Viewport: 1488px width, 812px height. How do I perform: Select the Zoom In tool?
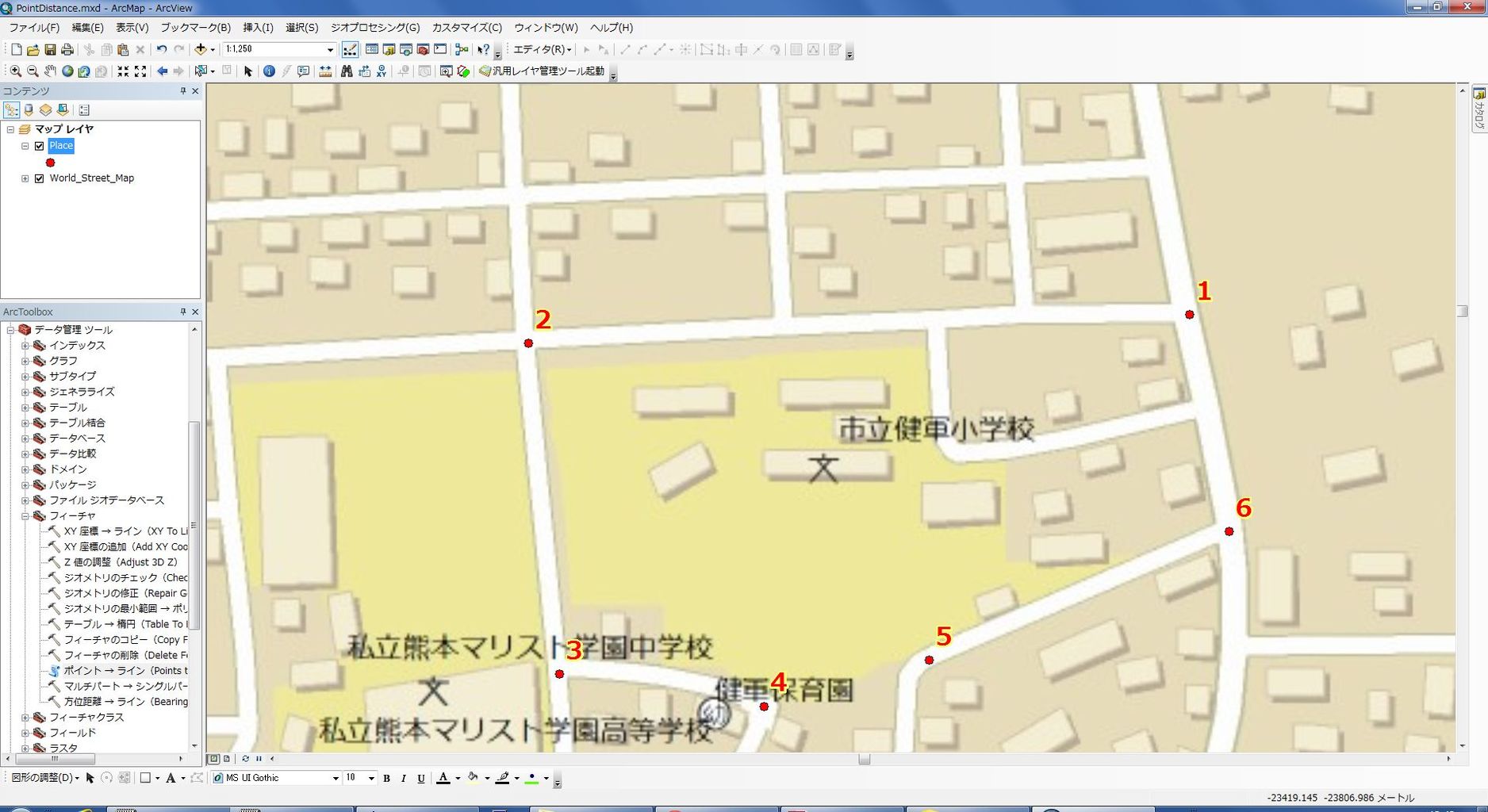15,71
